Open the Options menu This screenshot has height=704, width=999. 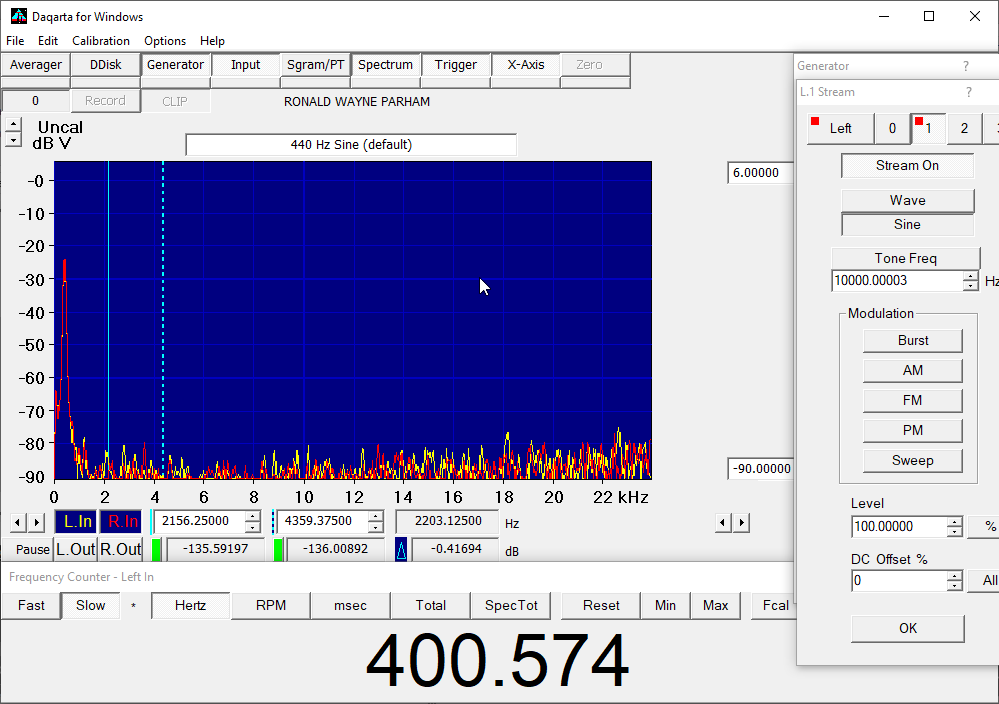[165, 41]
